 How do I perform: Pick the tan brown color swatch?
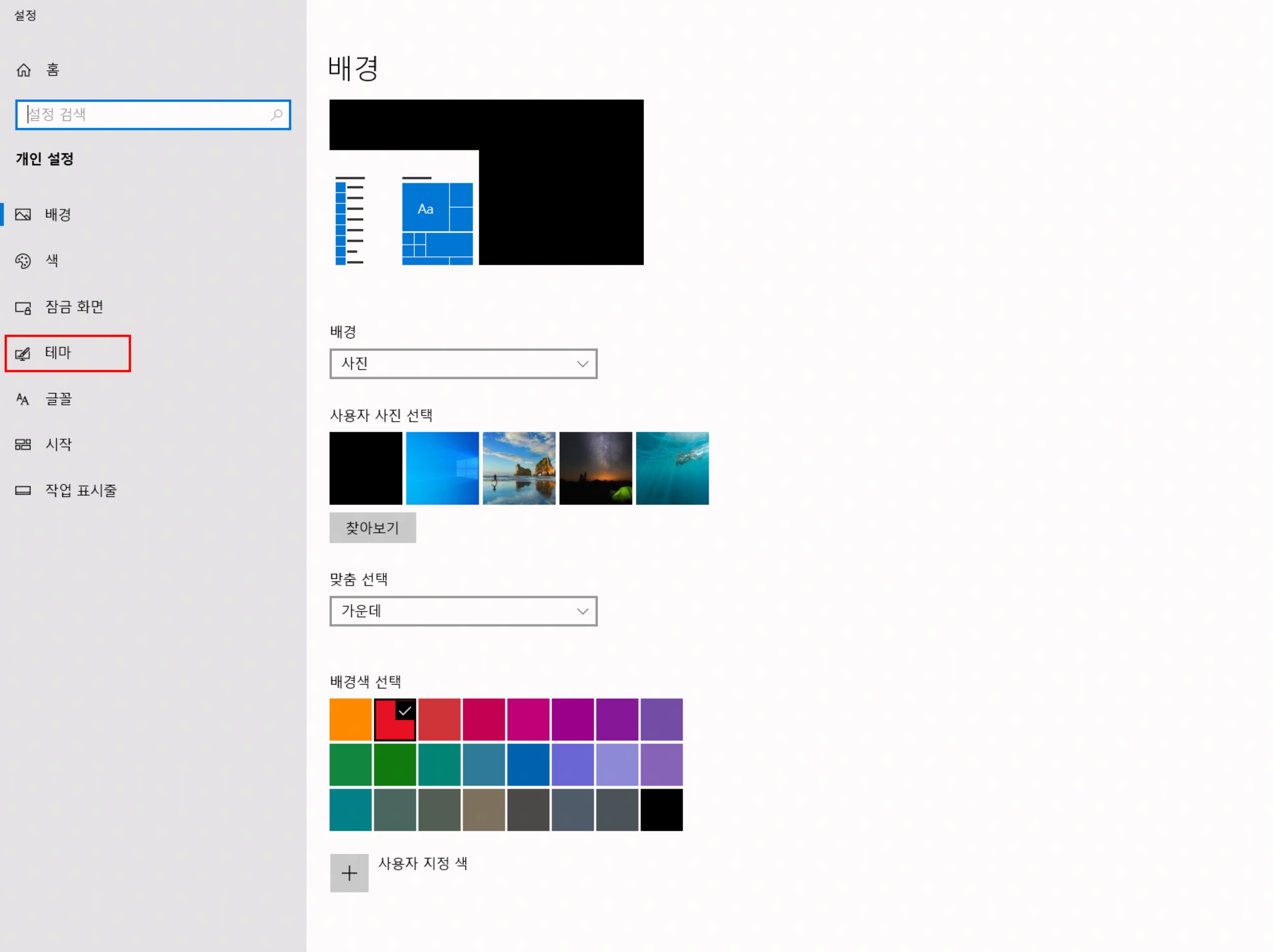[484, 810]
